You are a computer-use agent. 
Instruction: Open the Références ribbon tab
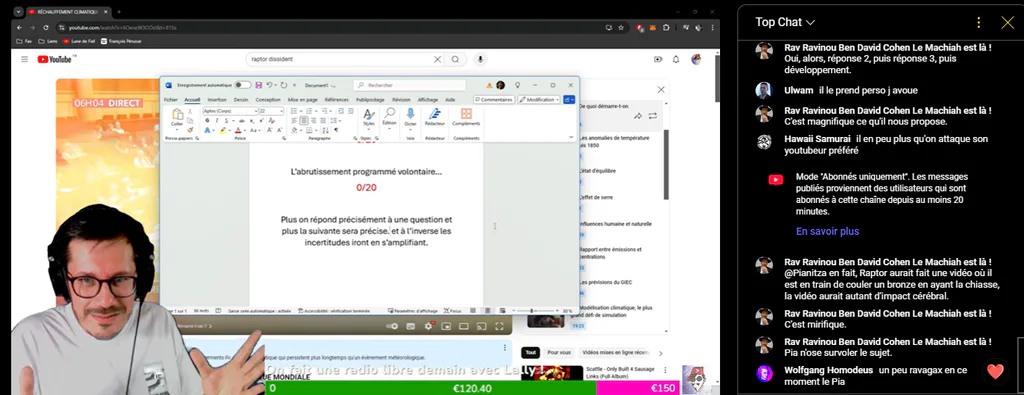coord(337,100)
